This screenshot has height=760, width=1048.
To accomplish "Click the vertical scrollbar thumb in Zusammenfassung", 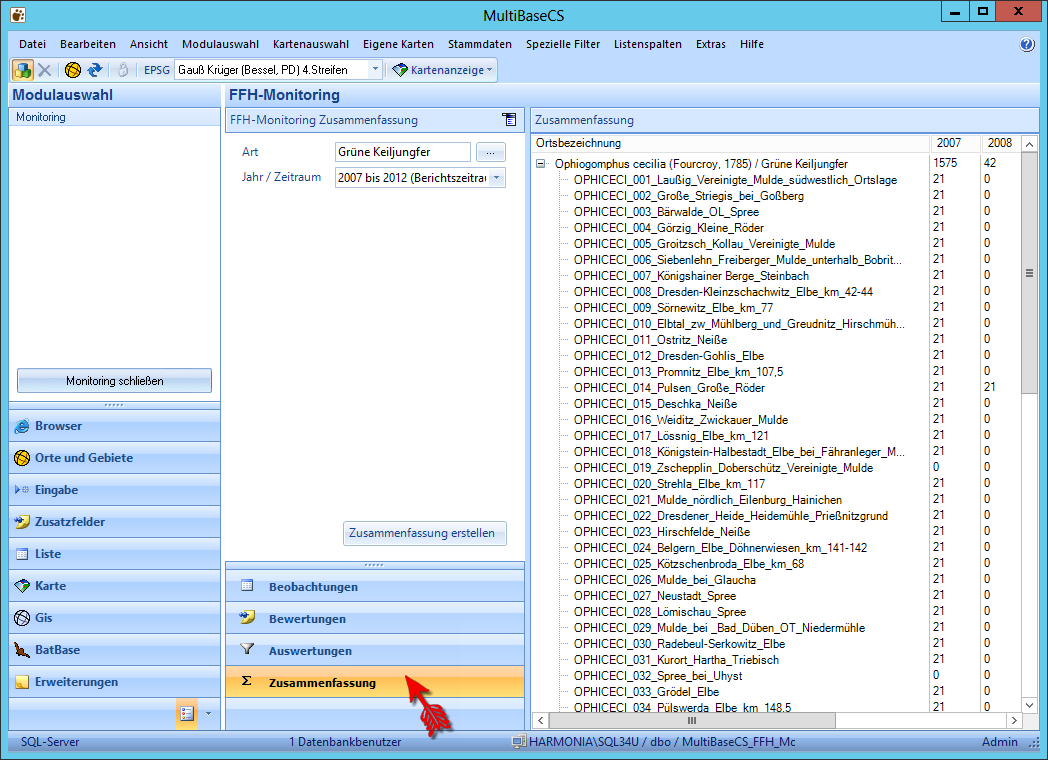I will pyautogui.click(x=1029, y=273).
